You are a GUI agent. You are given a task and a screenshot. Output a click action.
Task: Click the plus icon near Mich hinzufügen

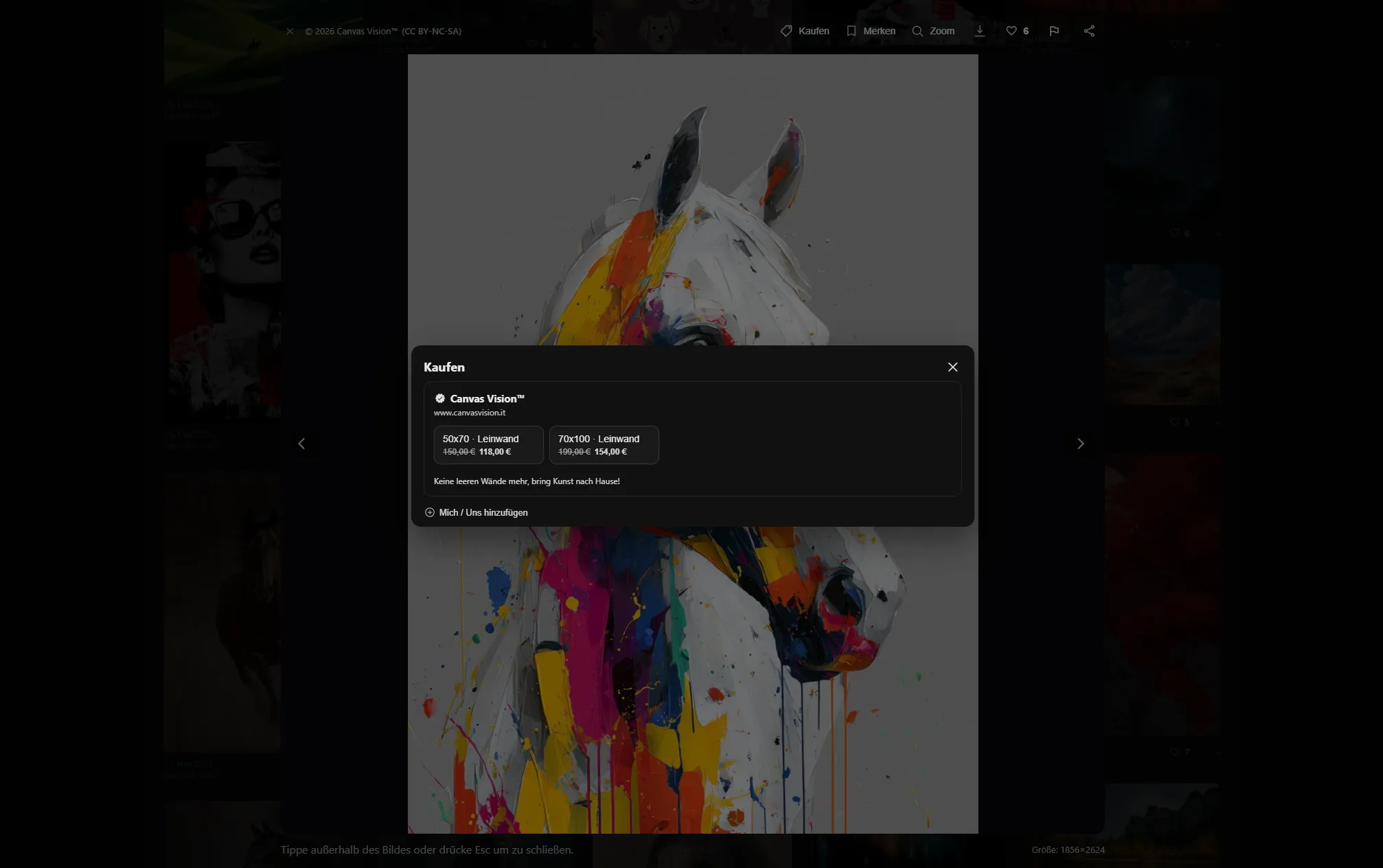click(x=430, y=512)
